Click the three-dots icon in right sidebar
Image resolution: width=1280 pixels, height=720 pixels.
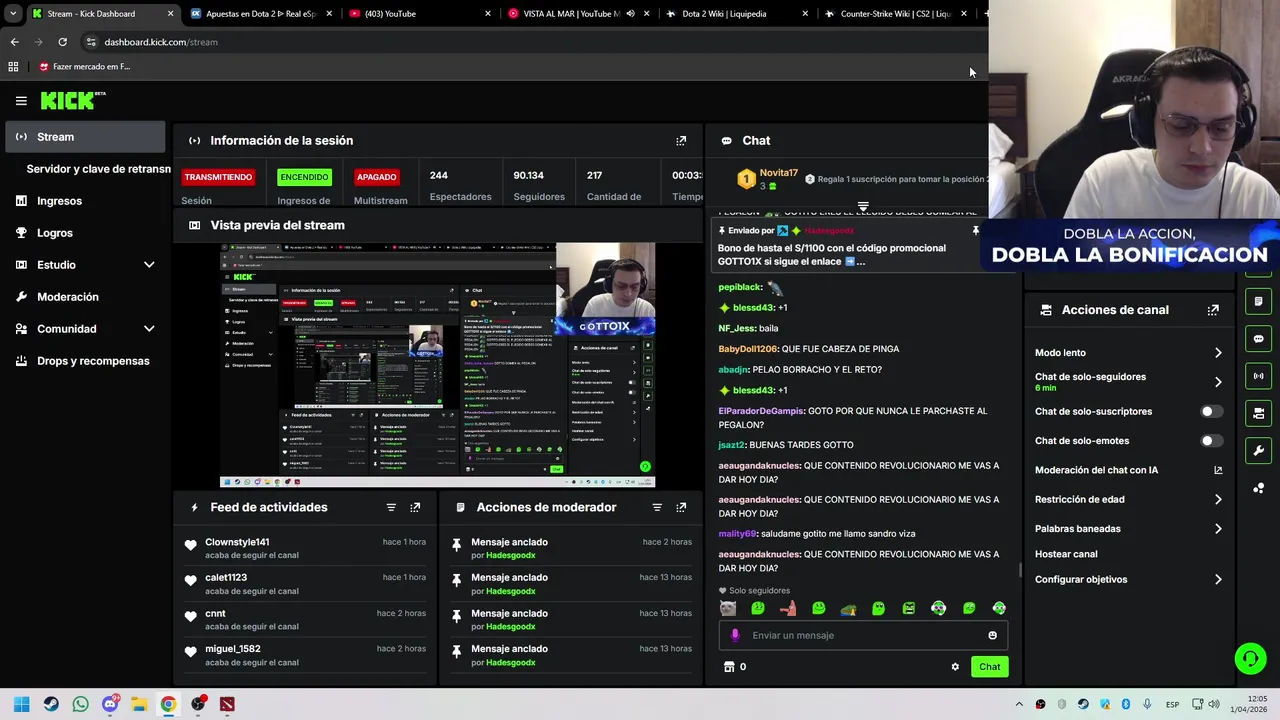pyautogui.click(x=1258, y=488)
